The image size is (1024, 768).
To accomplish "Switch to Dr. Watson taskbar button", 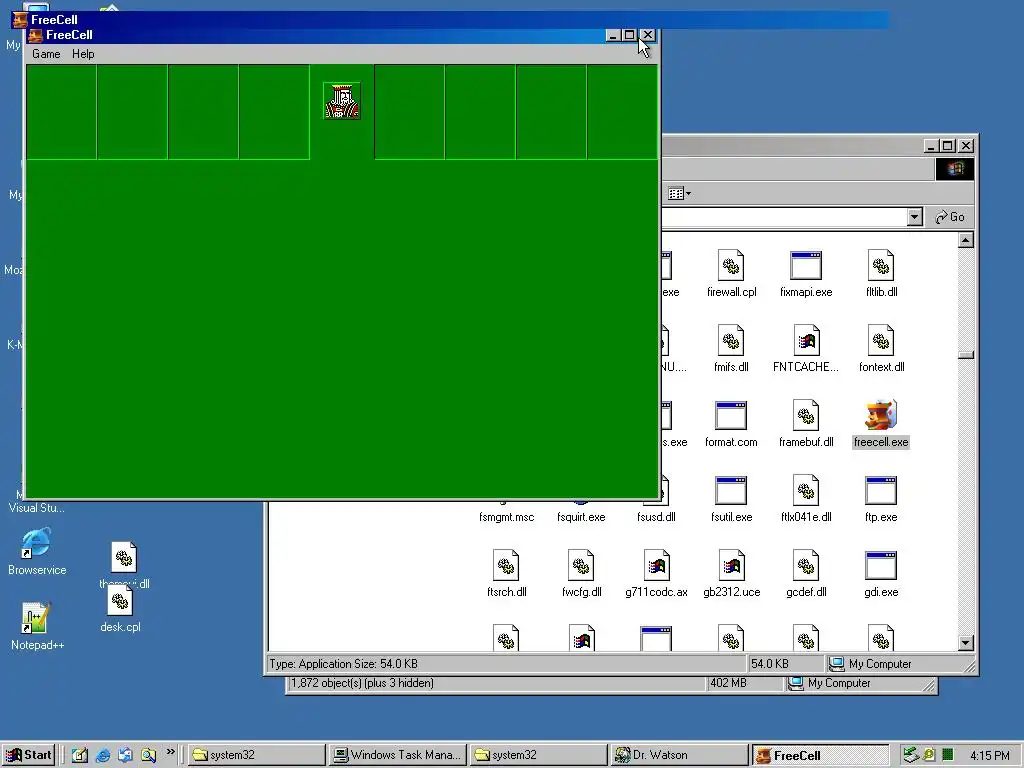I will pos(678,755).
